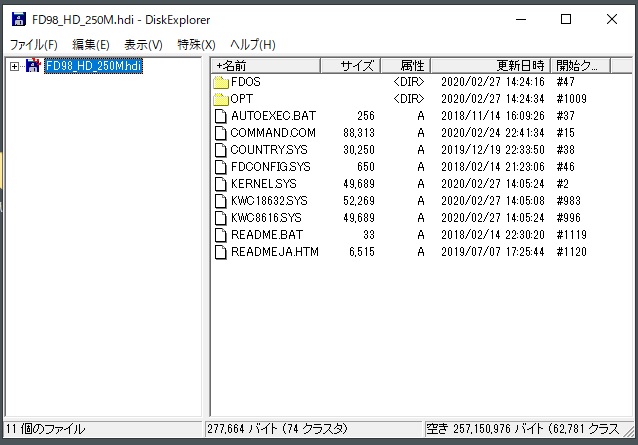Screen dimensions: 638x445
Task: Select the KWC18632.SYS file name
Action: pyautogui.click(x=269, y=201)
